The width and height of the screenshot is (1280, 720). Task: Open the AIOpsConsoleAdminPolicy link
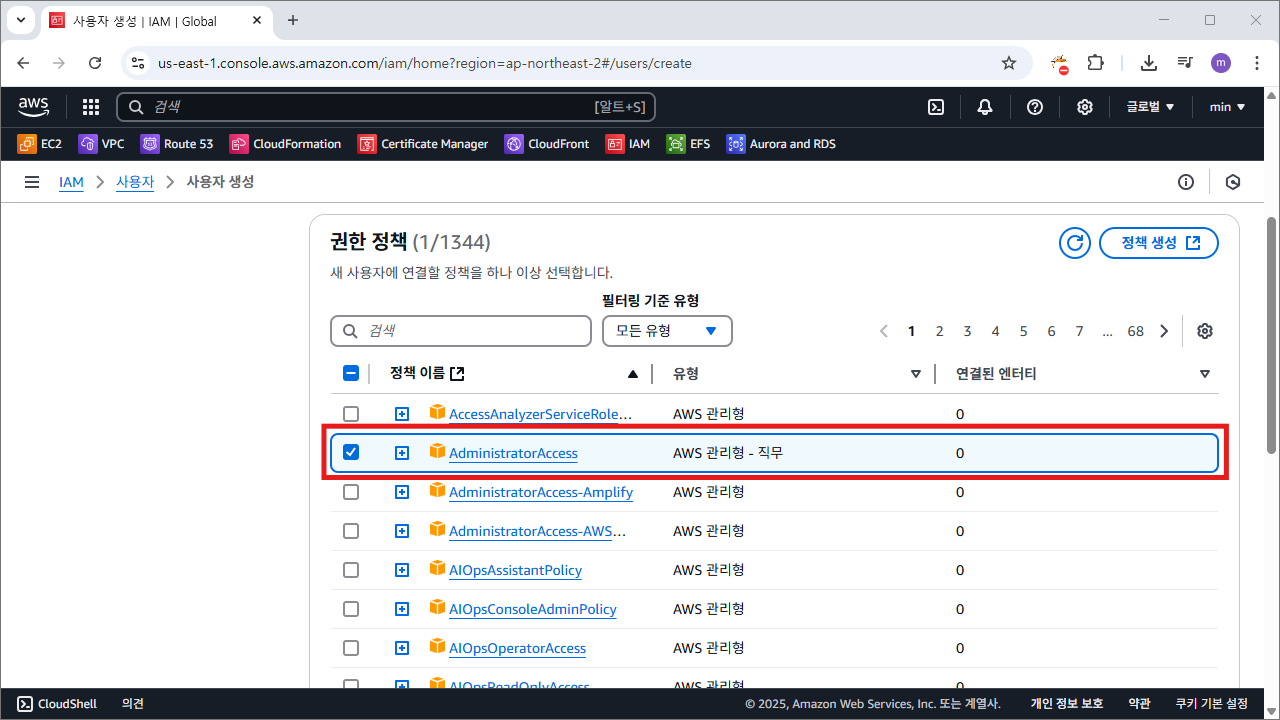pyautogui.click(x=533, y=609)
